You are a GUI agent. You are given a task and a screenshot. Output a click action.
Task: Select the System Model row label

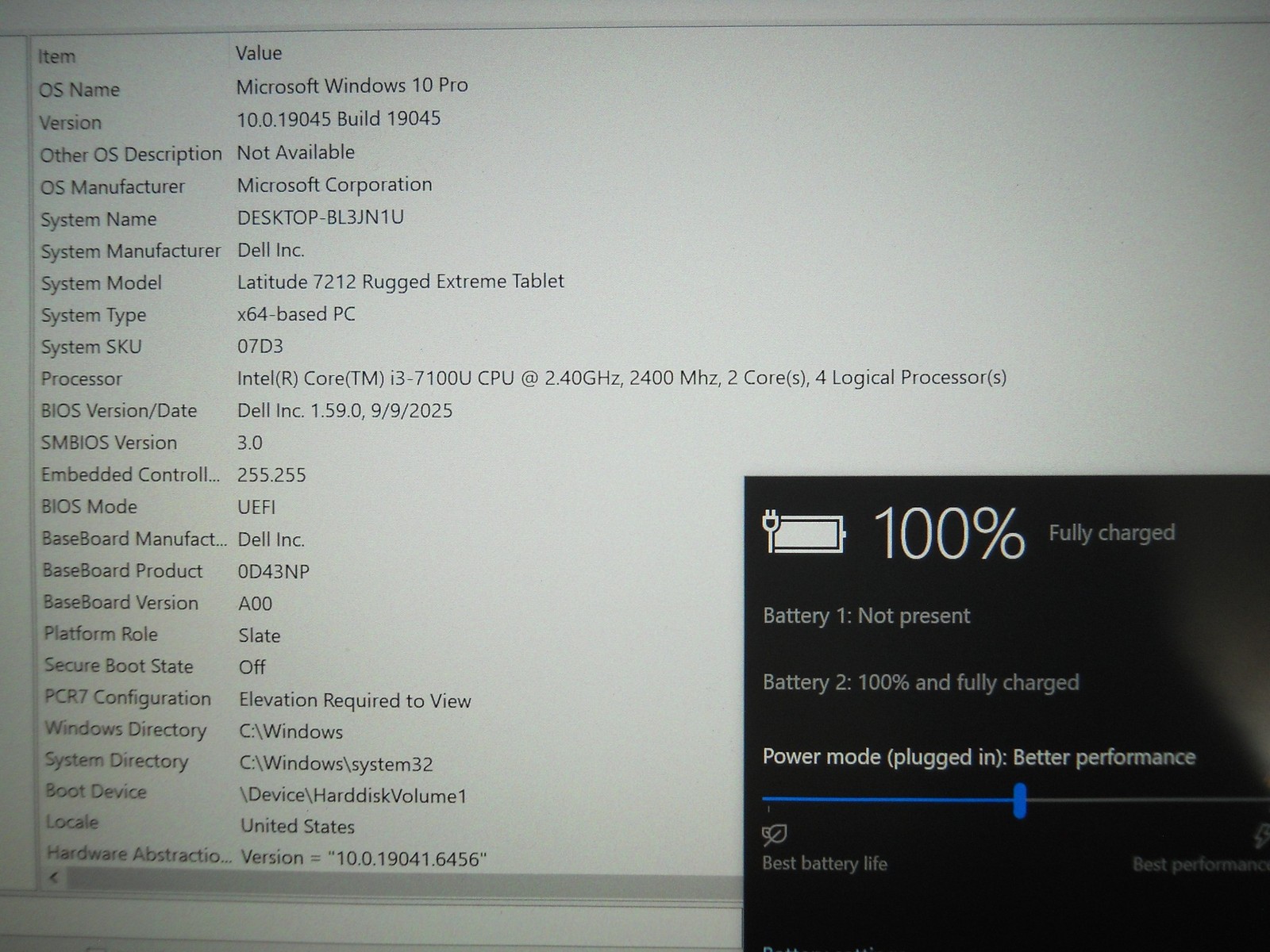(102, 283)
